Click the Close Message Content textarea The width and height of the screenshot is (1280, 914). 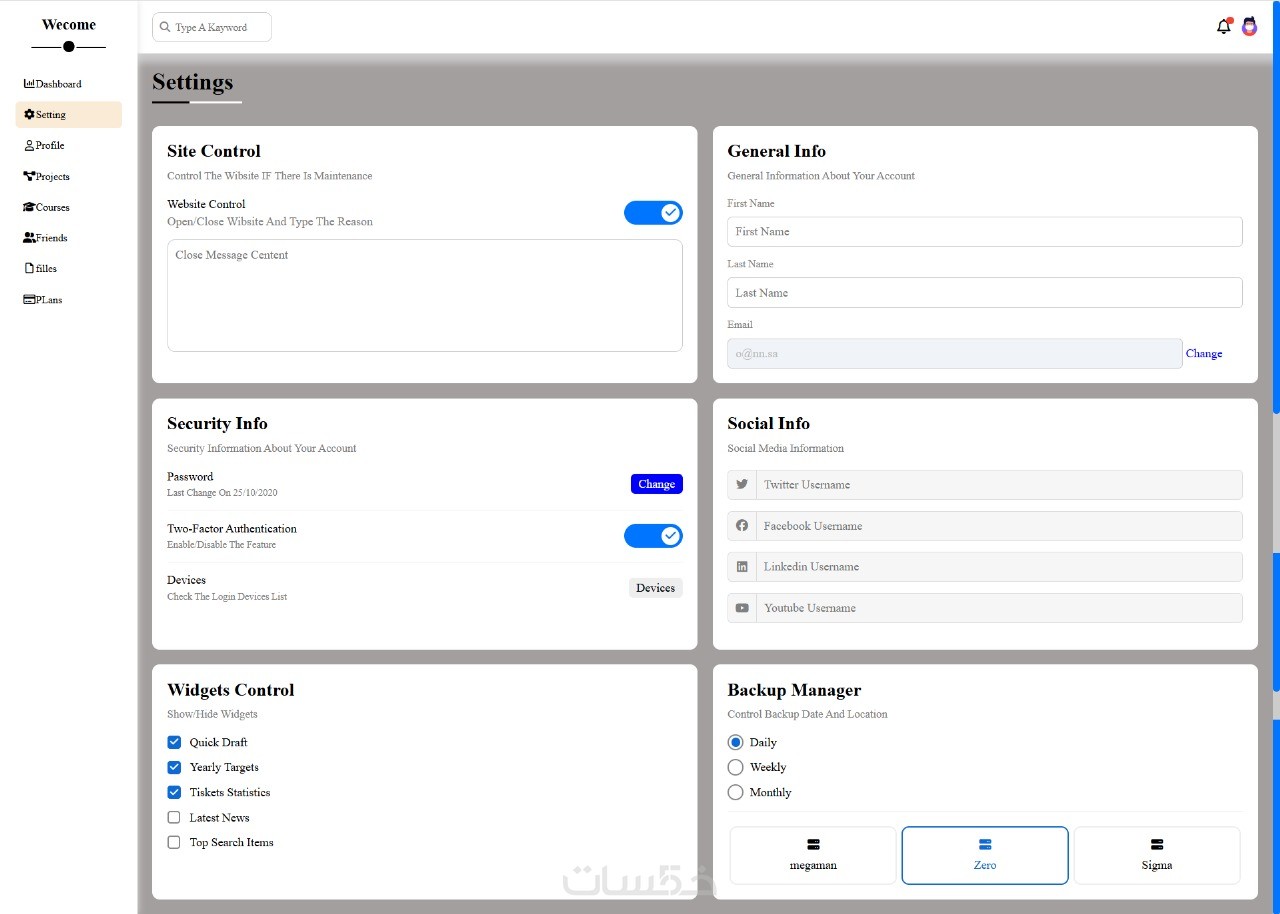point(425,295)
